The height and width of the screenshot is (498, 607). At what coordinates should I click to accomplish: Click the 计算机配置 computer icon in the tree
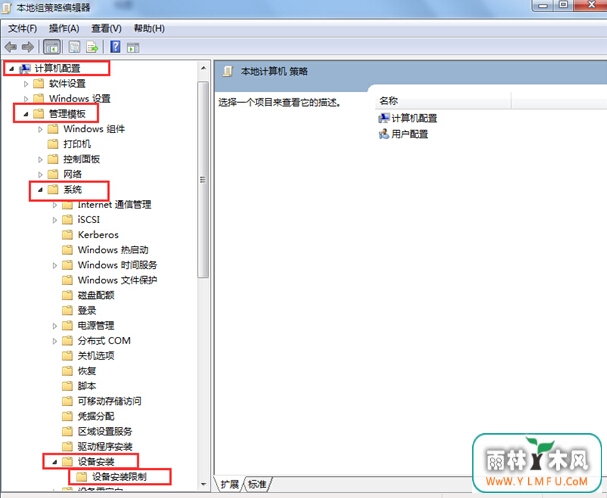tap(25, 69)
